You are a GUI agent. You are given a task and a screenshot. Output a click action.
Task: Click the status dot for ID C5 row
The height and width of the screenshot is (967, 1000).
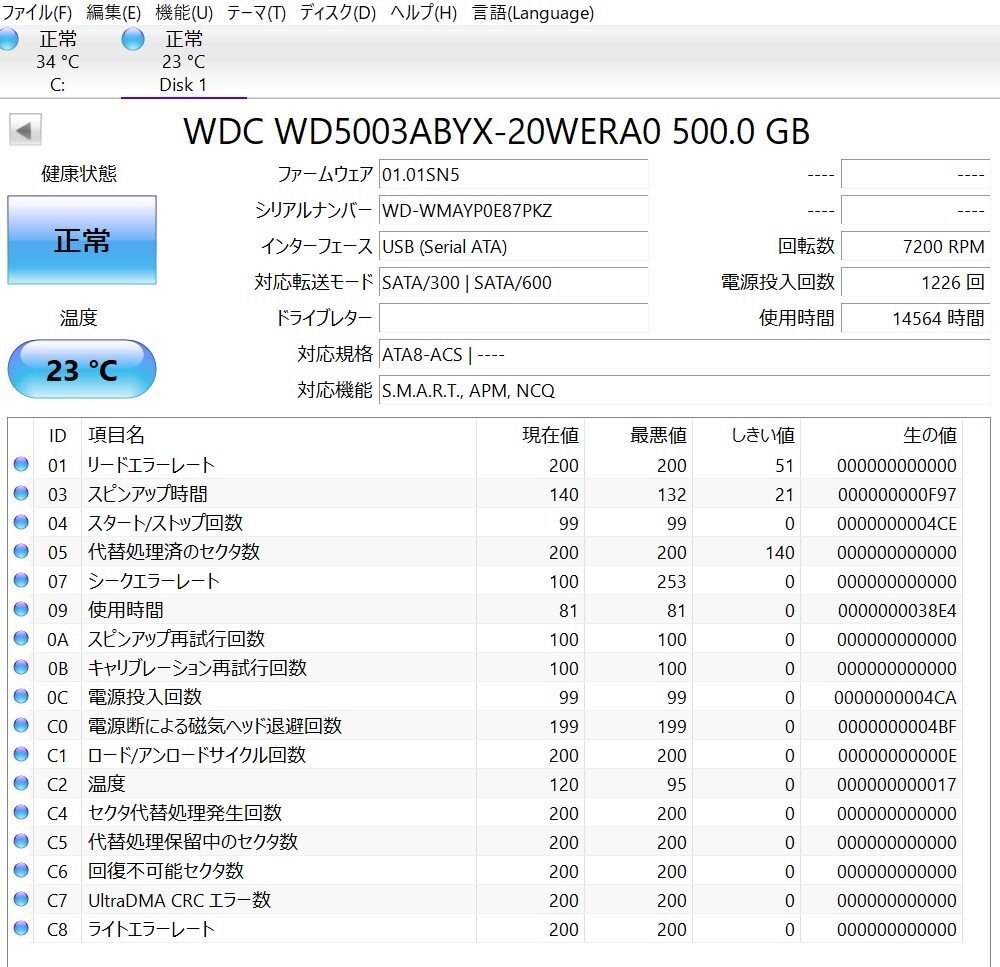[21, 841]
